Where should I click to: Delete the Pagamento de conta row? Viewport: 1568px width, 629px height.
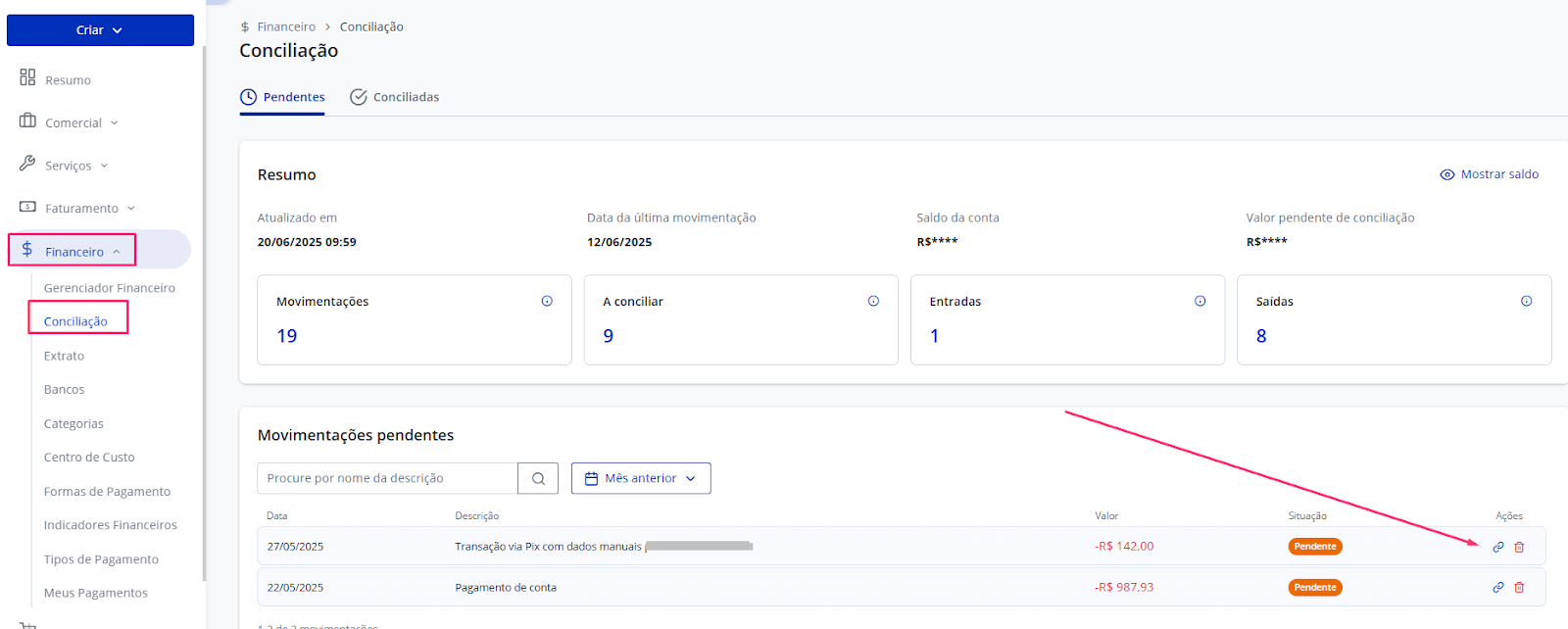point(1519,588)
